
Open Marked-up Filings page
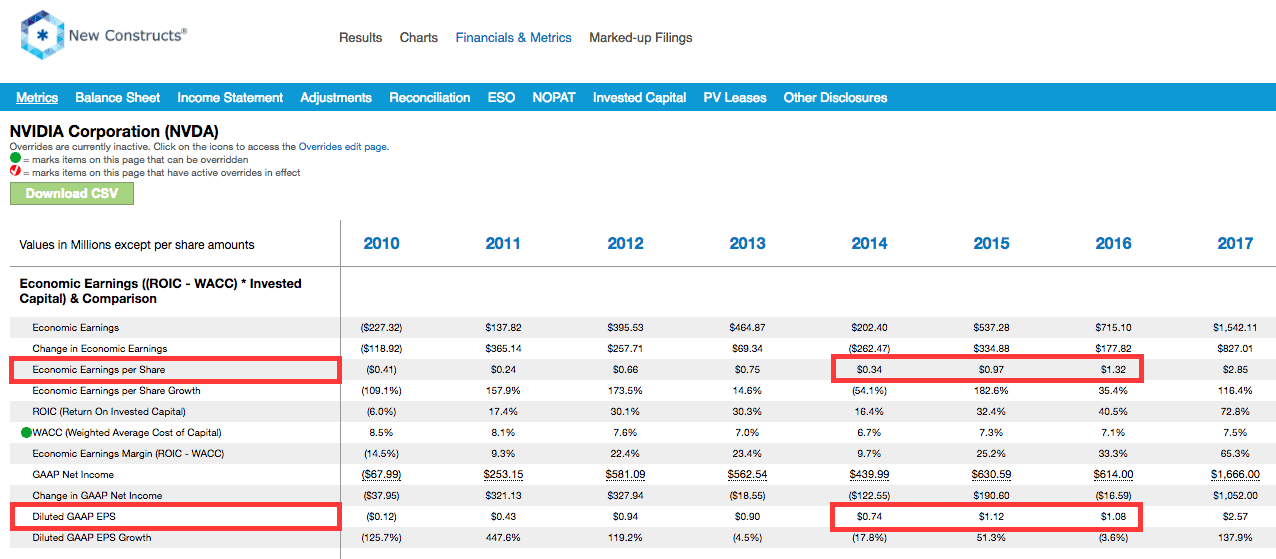(640, 38)
